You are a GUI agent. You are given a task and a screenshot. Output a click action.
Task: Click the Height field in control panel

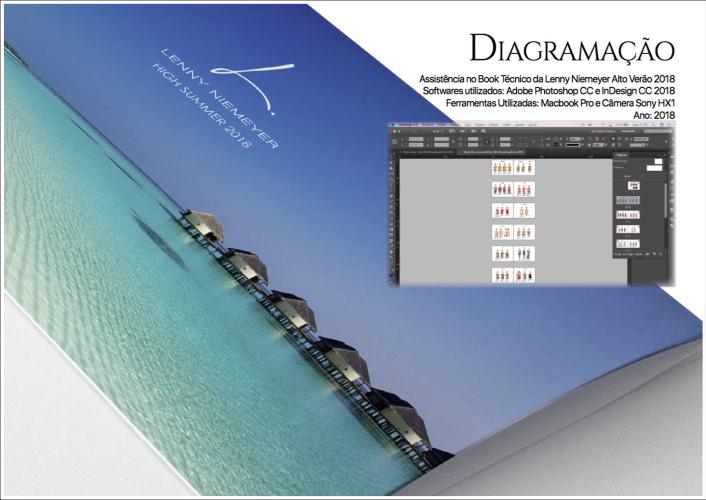441,145
